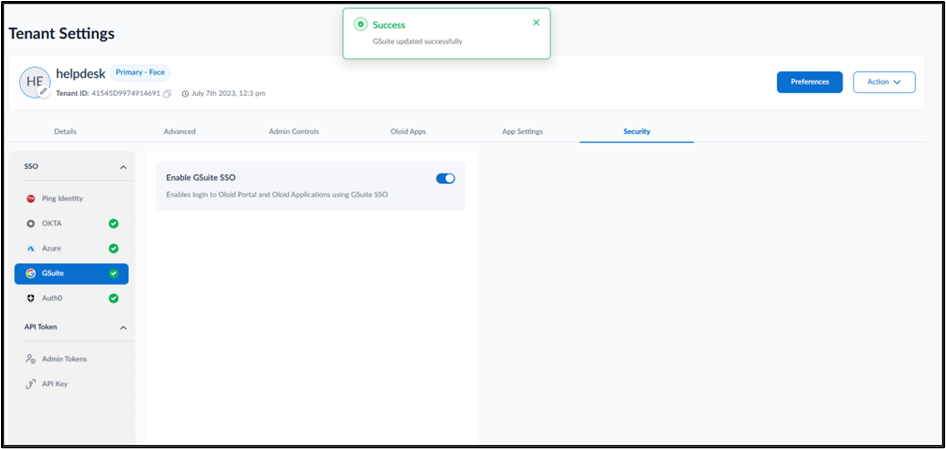
Task: Click the Auth0 shield icon
Action: (31, 298)
